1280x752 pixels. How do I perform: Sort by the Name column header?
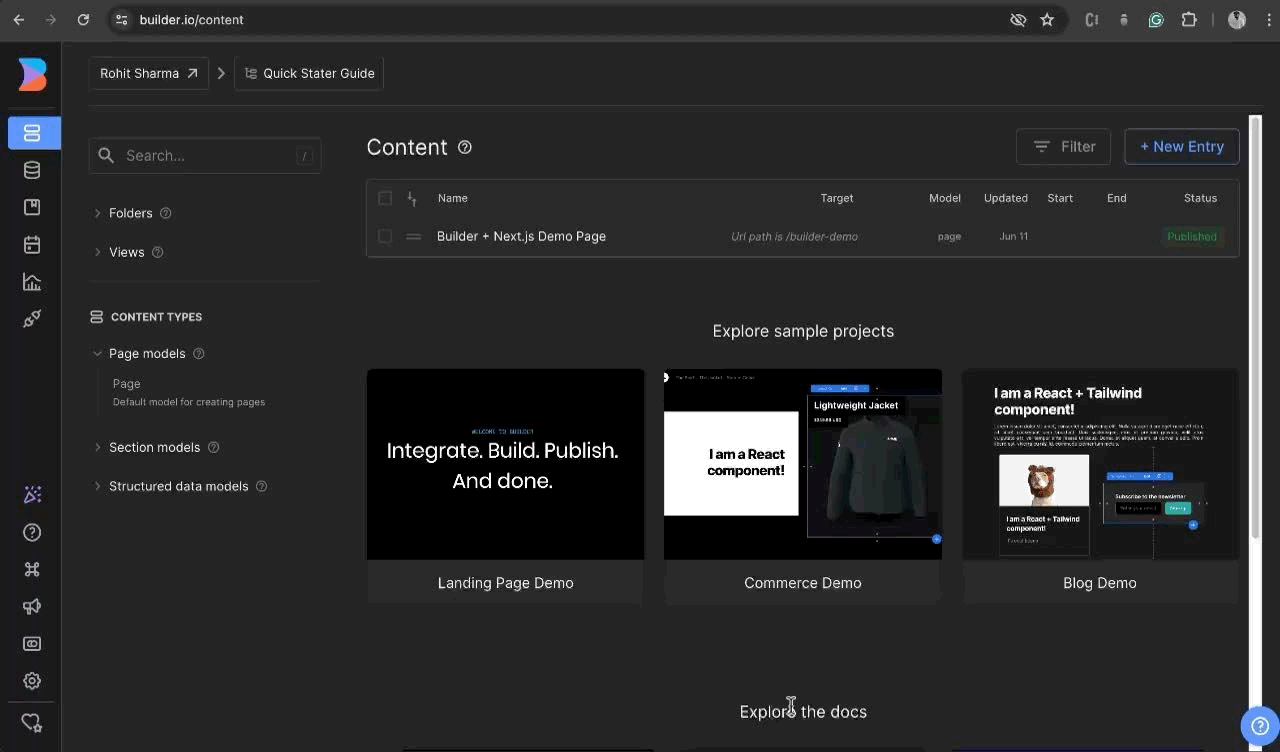point(452,198)
